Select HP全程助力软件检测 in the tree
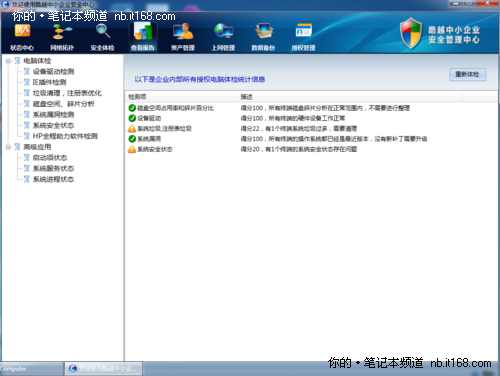Viewport: 500px width, 376px height. click(65, 136)
